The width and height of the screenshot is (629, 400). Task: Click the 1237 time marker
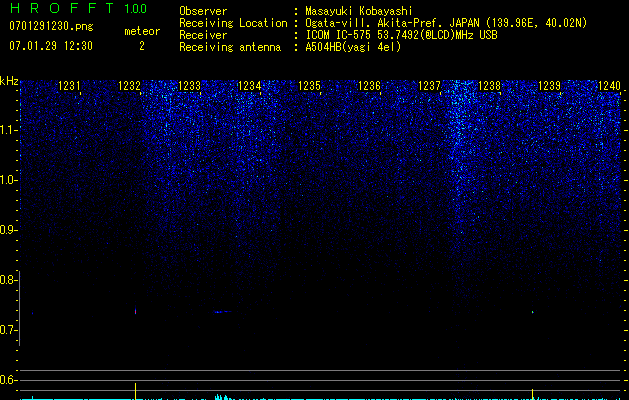click(x=430, y=86)
